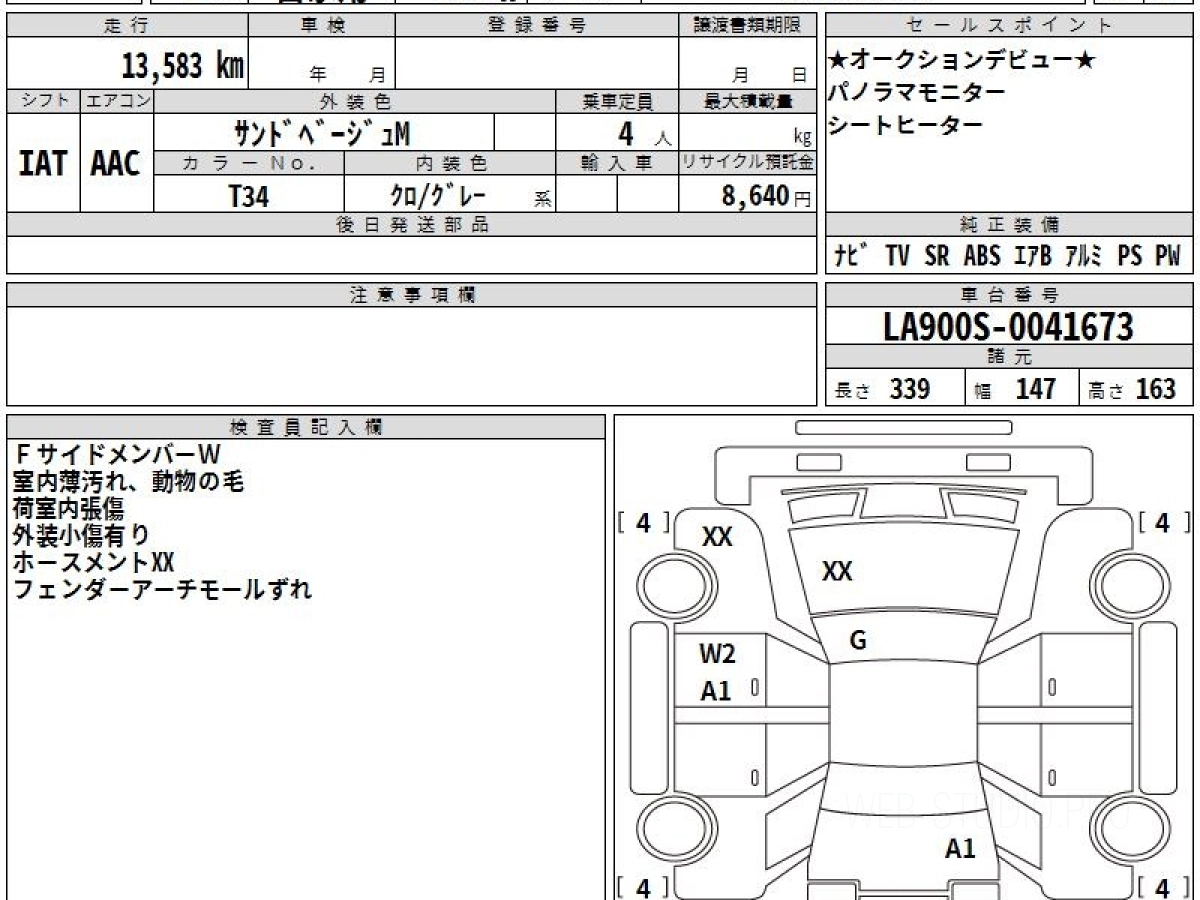Select the ABS equipment item
The width and height of the screenshot is (1200, 900).
pyautogui.click(x=982, y=256)
